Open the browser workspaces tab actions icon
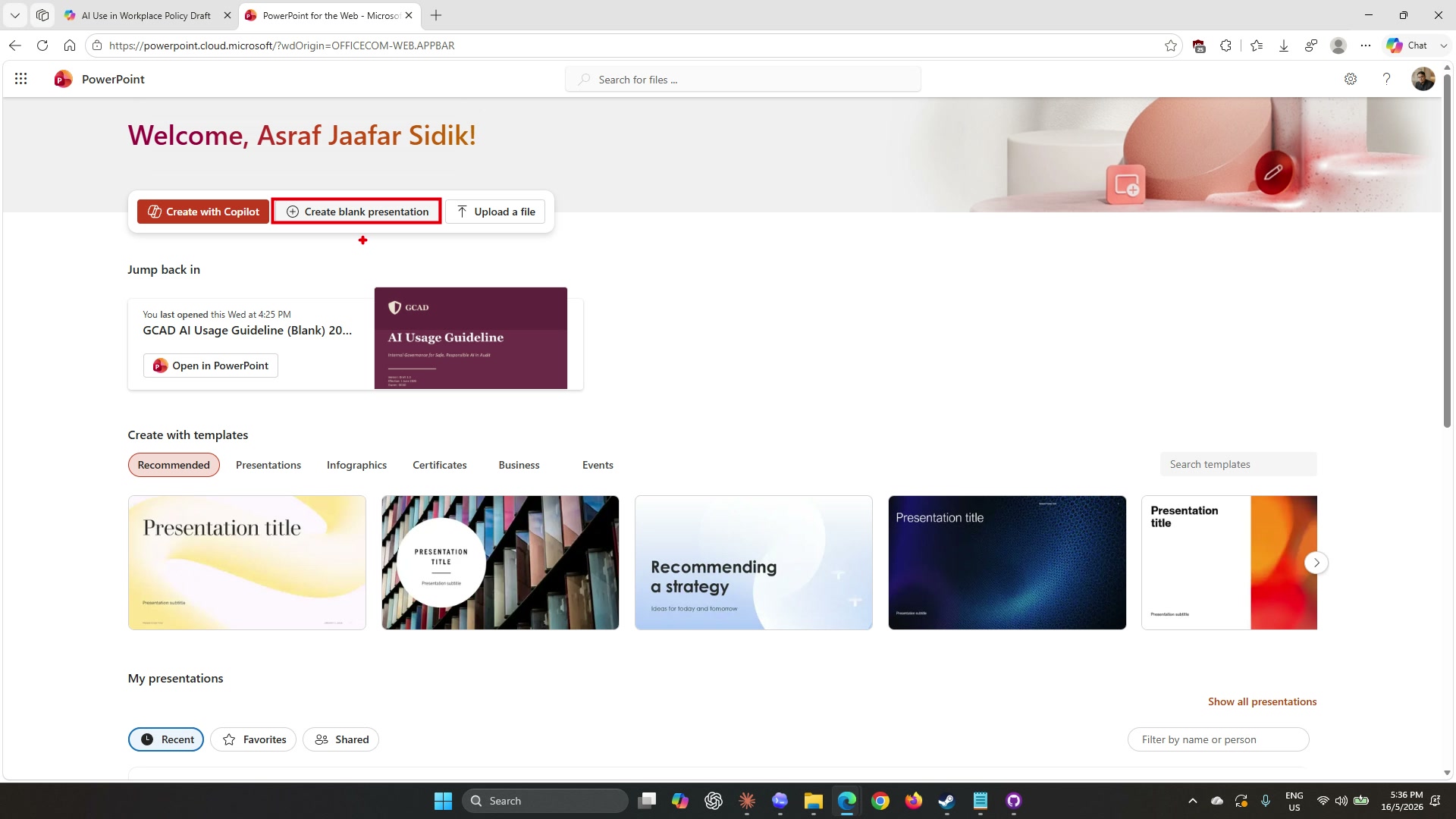Image resolution: width=1456 pixels, height=819 pixels. point(42,15)
